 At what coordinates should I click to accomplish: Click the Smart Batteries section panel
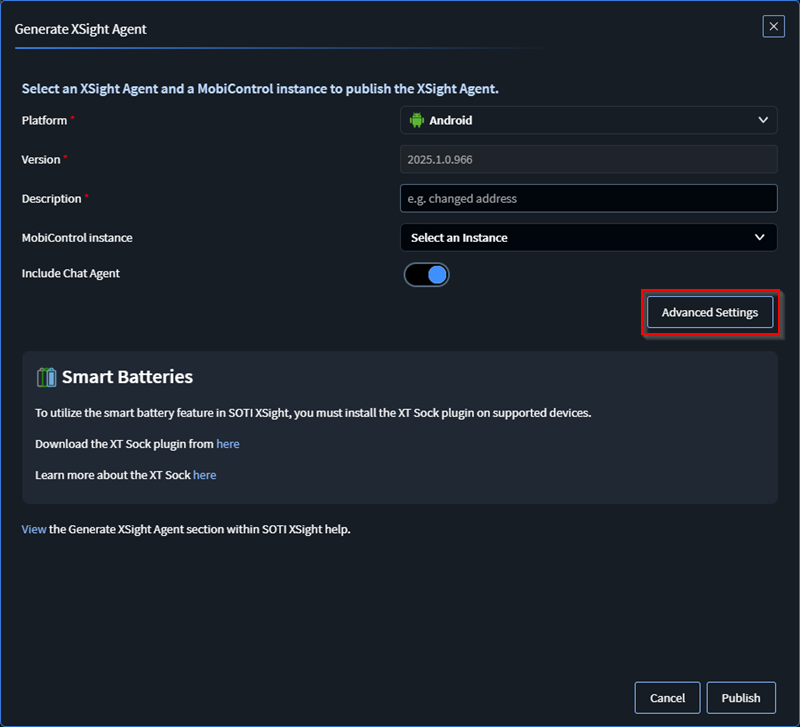(400, 427)
